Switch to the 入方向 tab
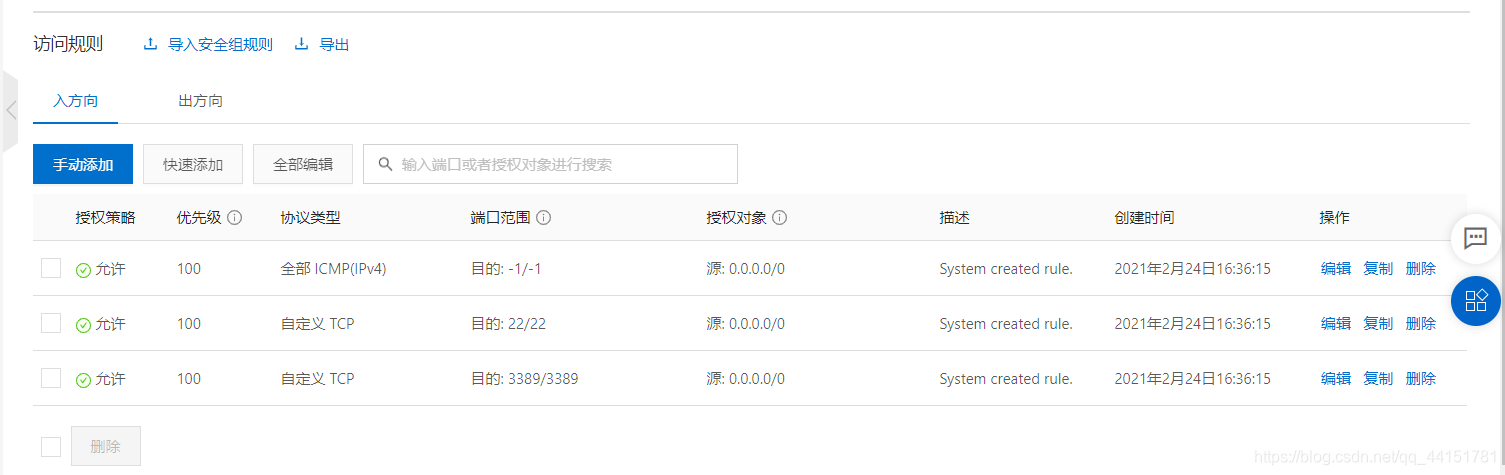The image size is (1505, 475). tap(76, 101)
